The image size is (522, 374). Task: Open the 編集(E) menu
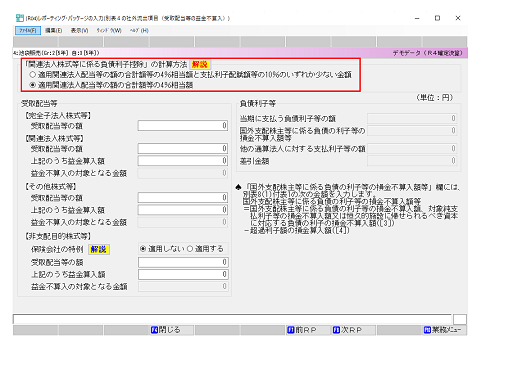click(53, 30)
